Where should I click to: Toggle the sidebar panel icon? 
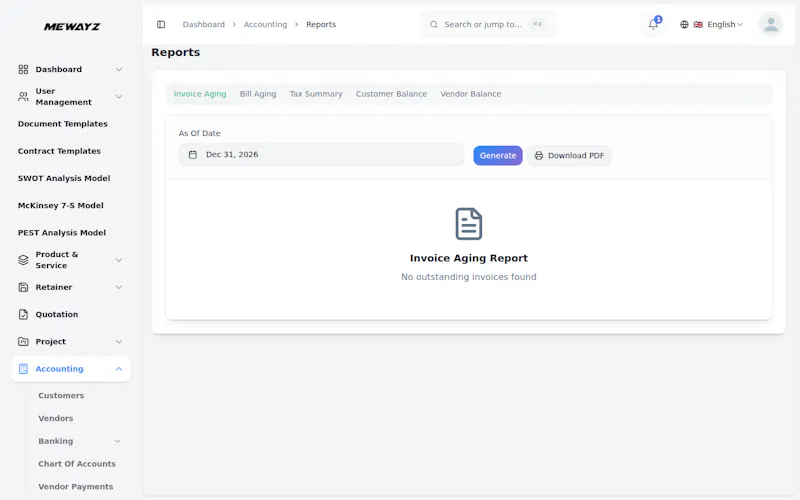[x=161, y=24]
